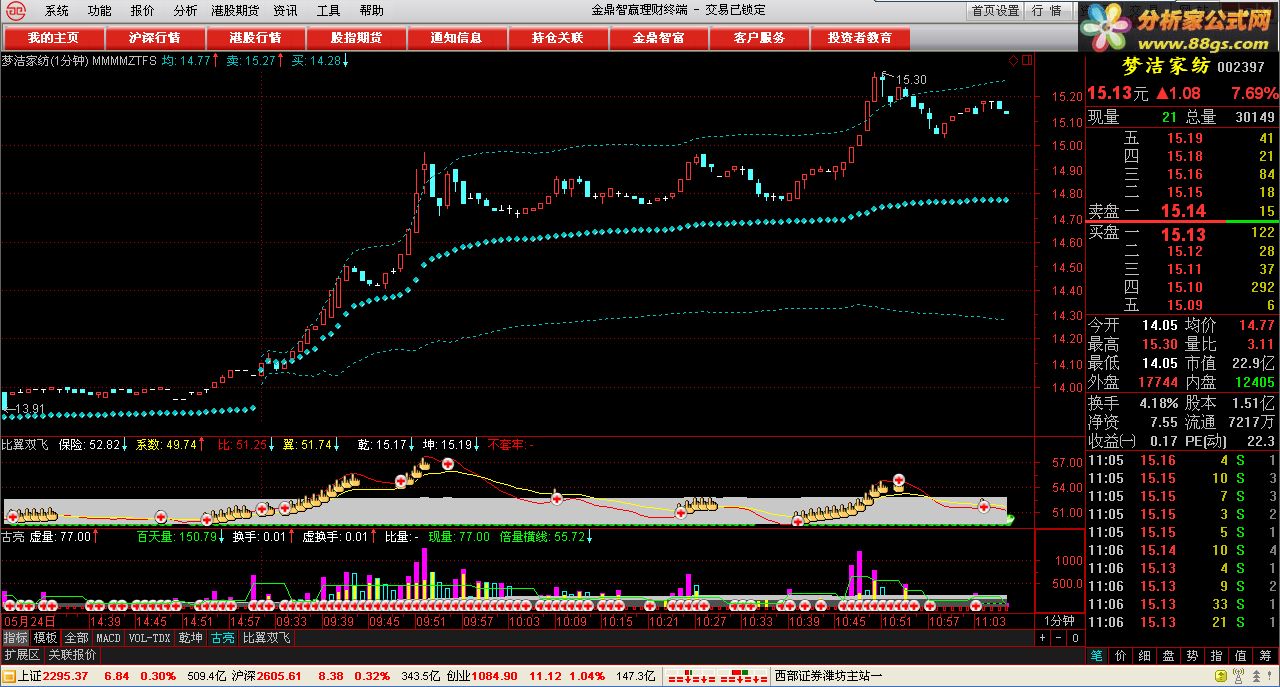The height and width of the screenshot is (687, 1280).
Task: Click 卖盘 一 price 15.14
Action: pos(1183,211)
